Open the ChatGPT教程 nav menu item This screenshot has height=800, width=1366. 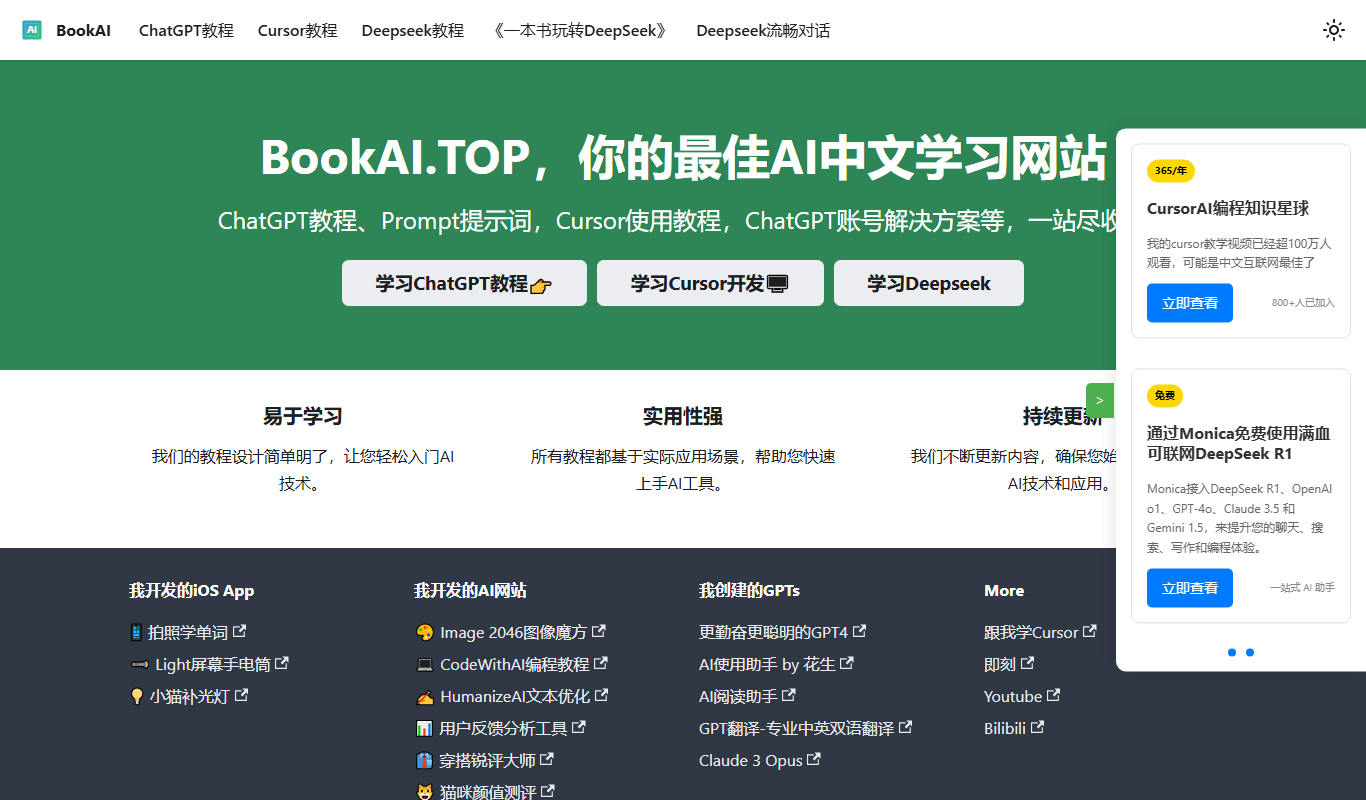coord(186,30)
